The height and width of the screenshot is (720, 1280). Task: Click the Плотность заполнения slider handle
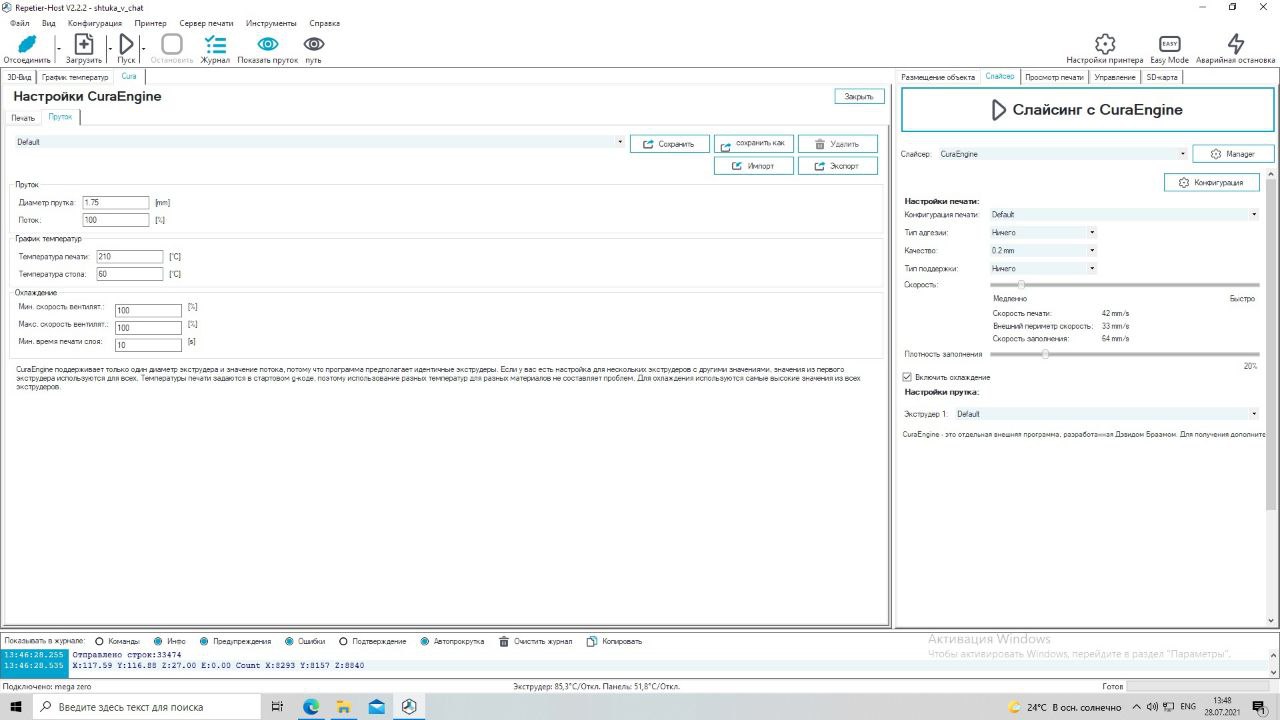tap(1045, 354)
